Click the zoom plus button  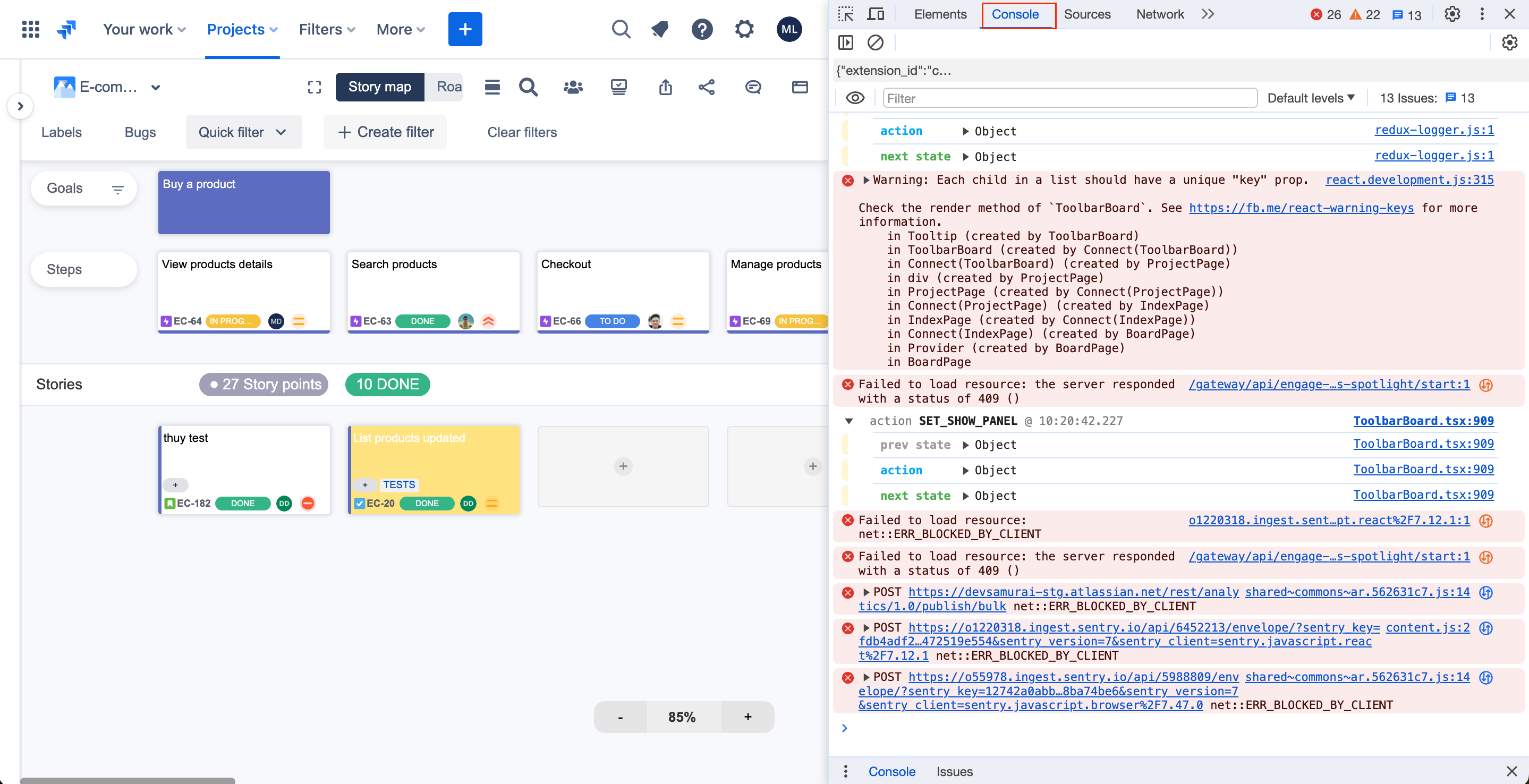coord(747,717)
